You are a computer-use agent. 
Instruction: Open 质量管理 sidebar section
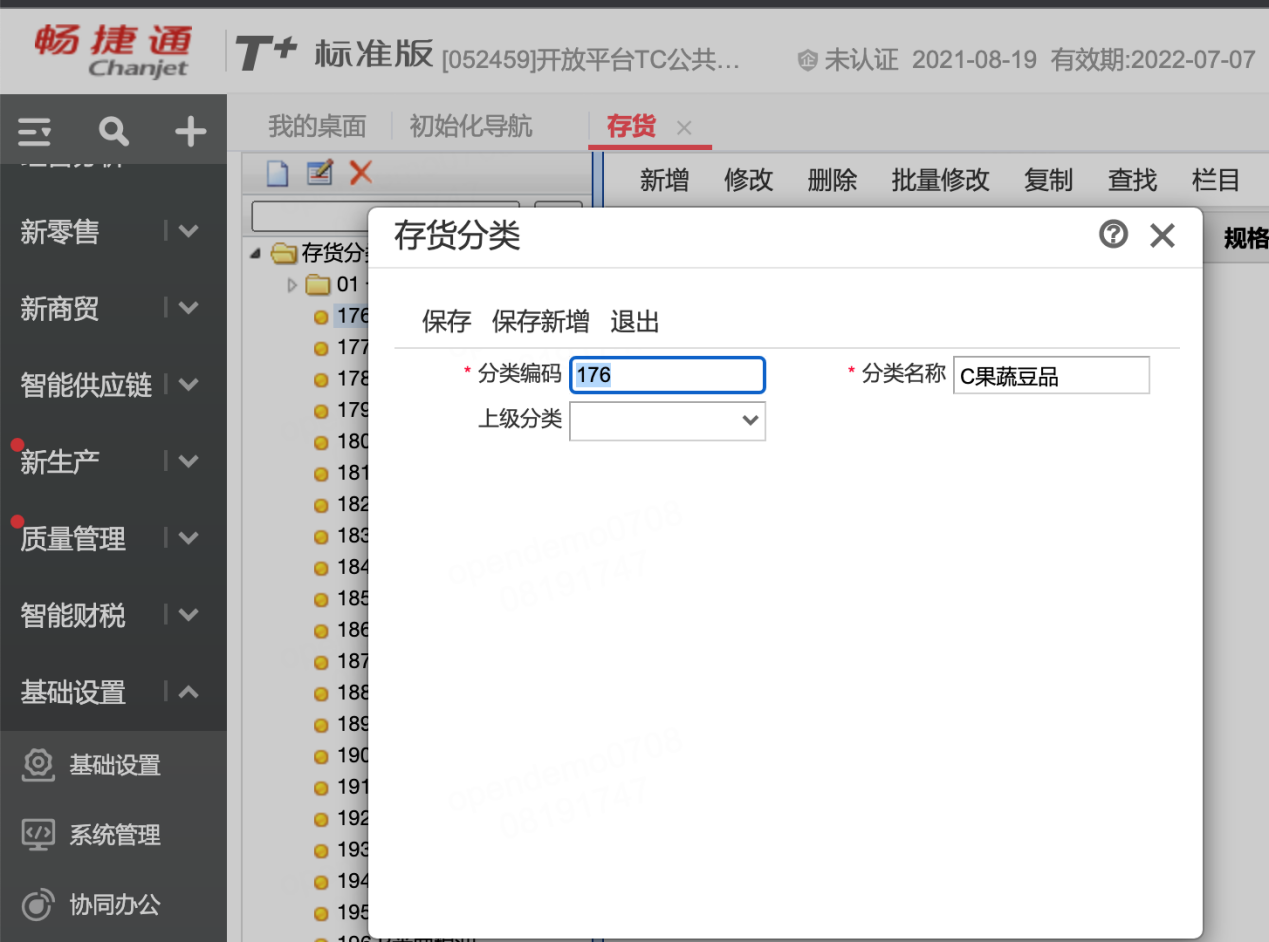(x=73, y=539)
